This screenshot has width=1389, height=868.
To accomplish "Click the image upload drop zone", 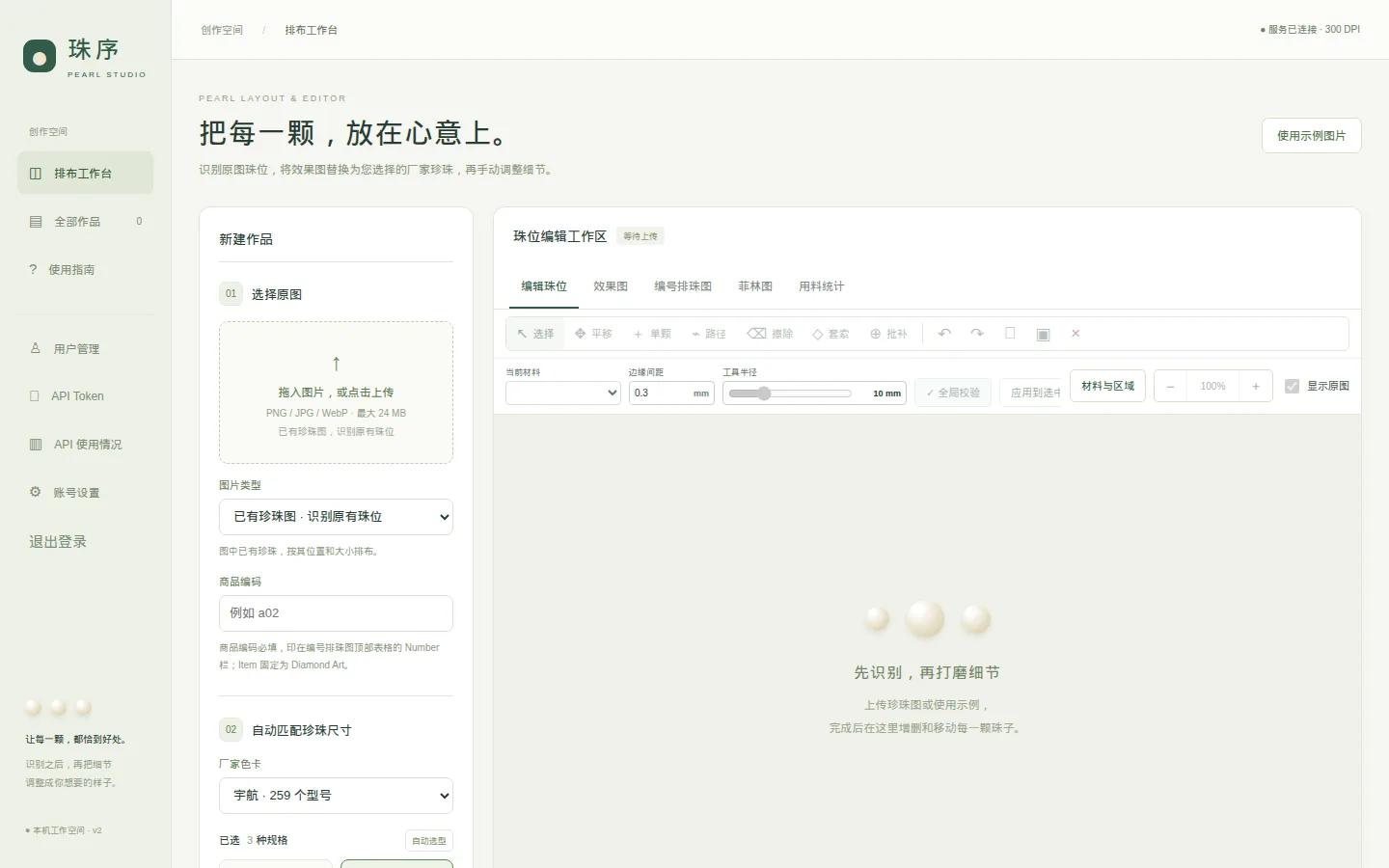I will coord(336,393).
